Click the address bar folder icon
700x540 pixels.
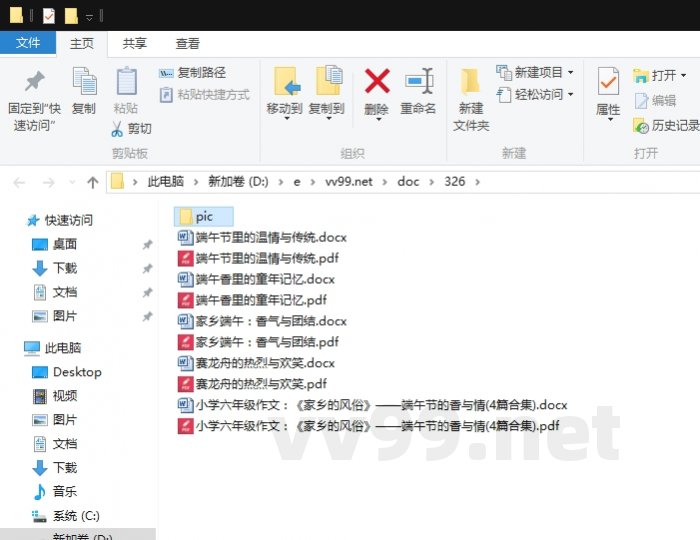[x=117, y=182]
